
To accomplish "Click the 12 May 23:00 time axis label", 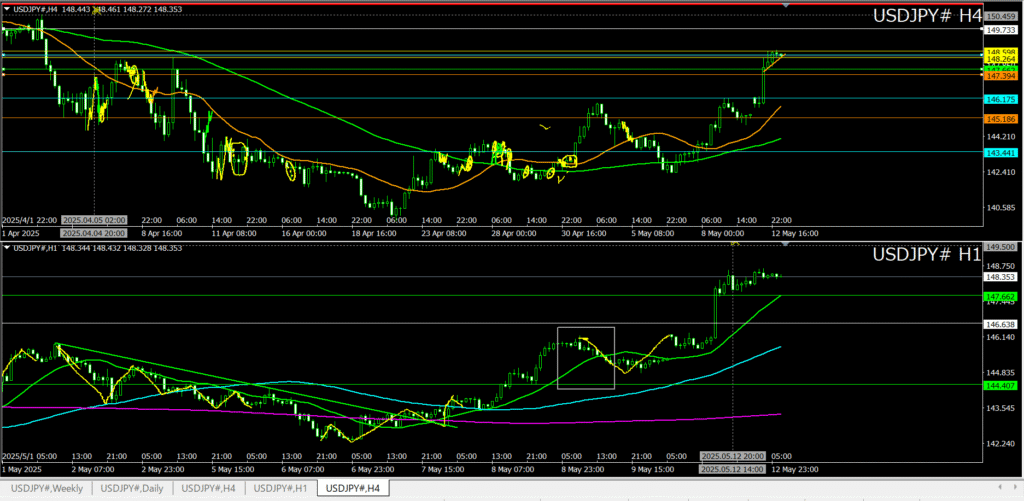I will point(793,469).
